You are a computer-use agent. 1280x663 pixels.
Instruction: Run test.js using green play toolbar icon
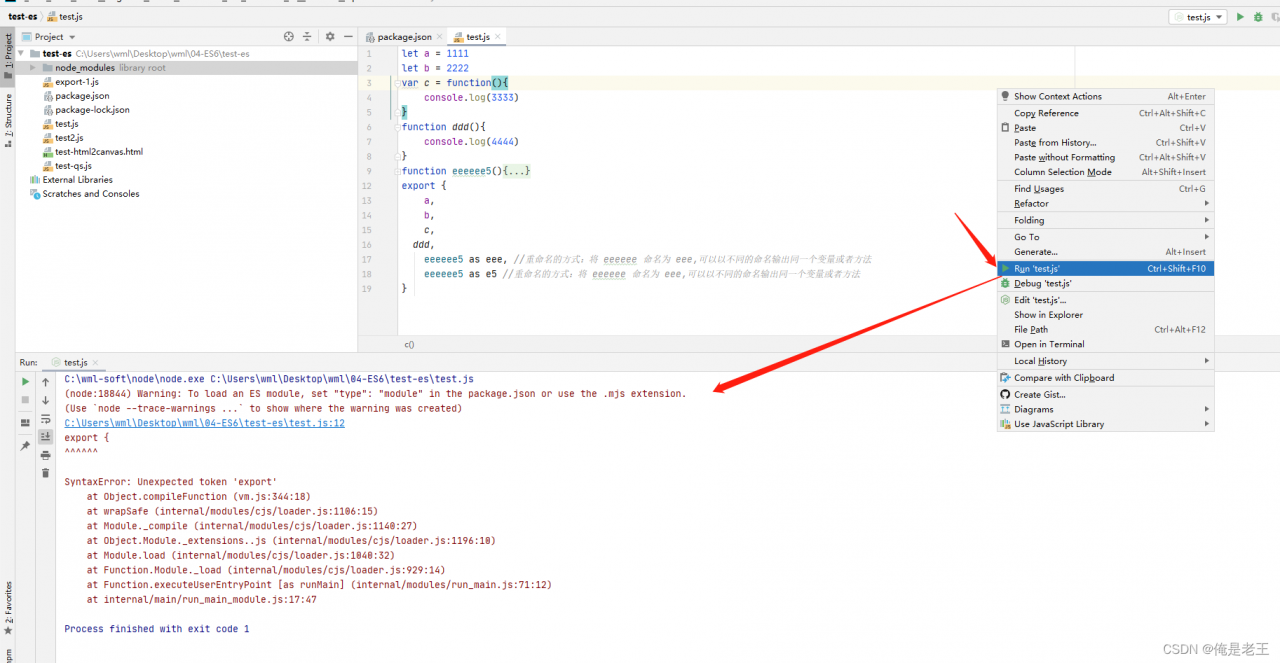[x=1240, y=17]
